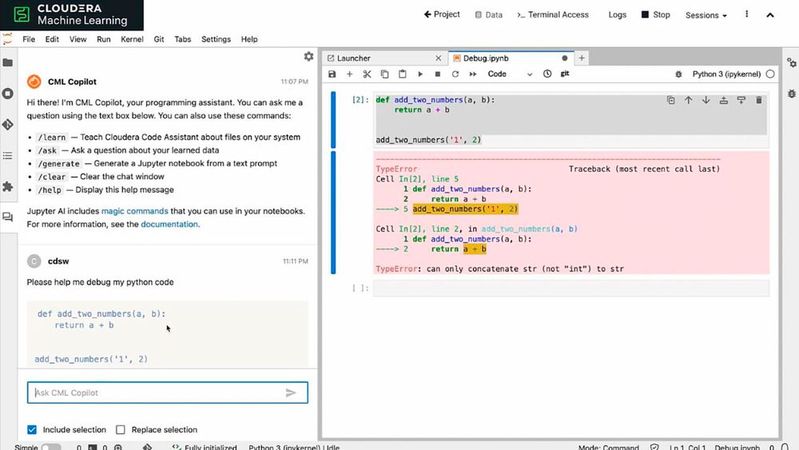This screenshot has width=799, height=450.
Task: Open Terminal Access
Action: click(x=553, y=15)
